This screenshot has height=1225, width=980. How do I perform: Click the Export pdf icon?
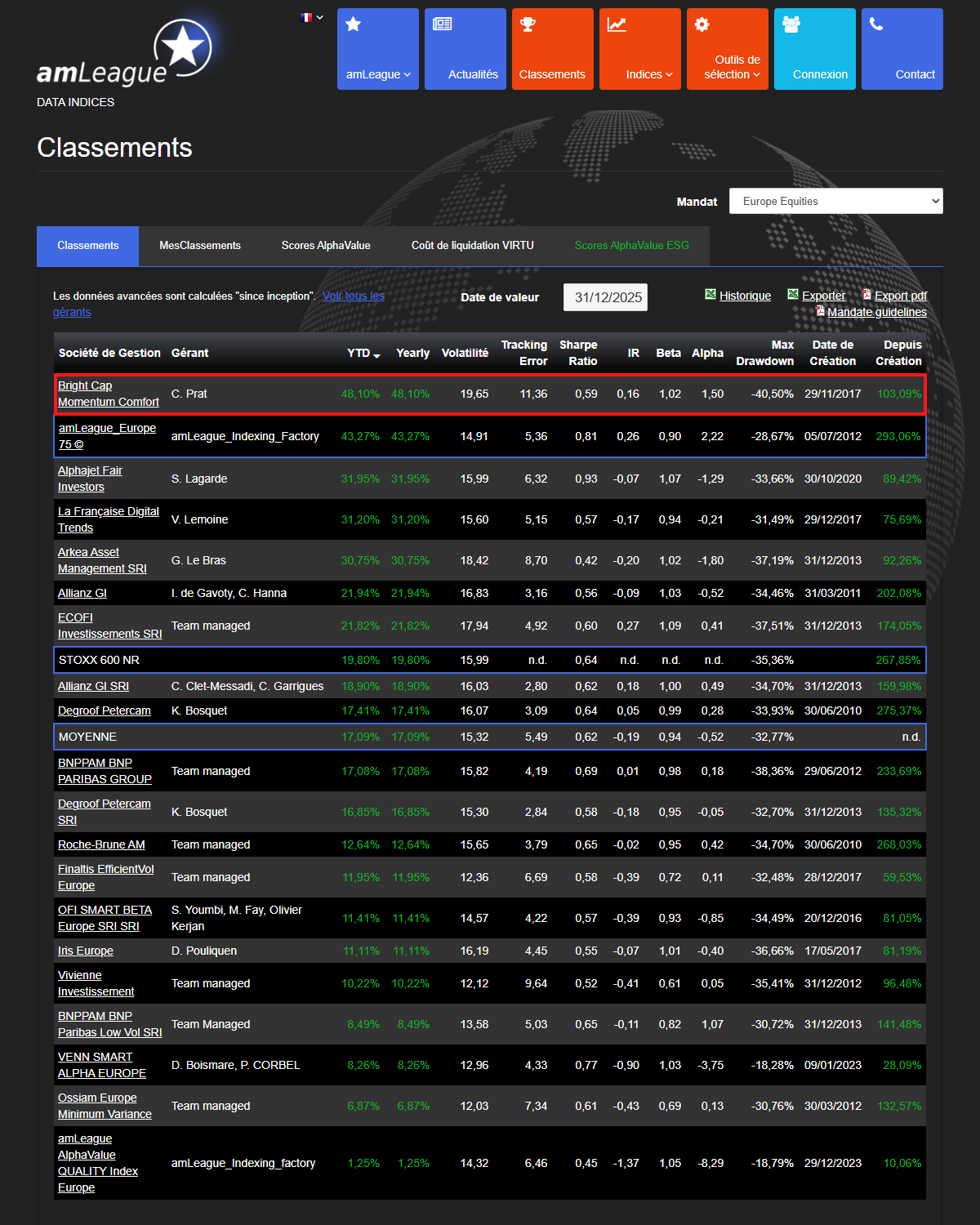coord(866,295)
